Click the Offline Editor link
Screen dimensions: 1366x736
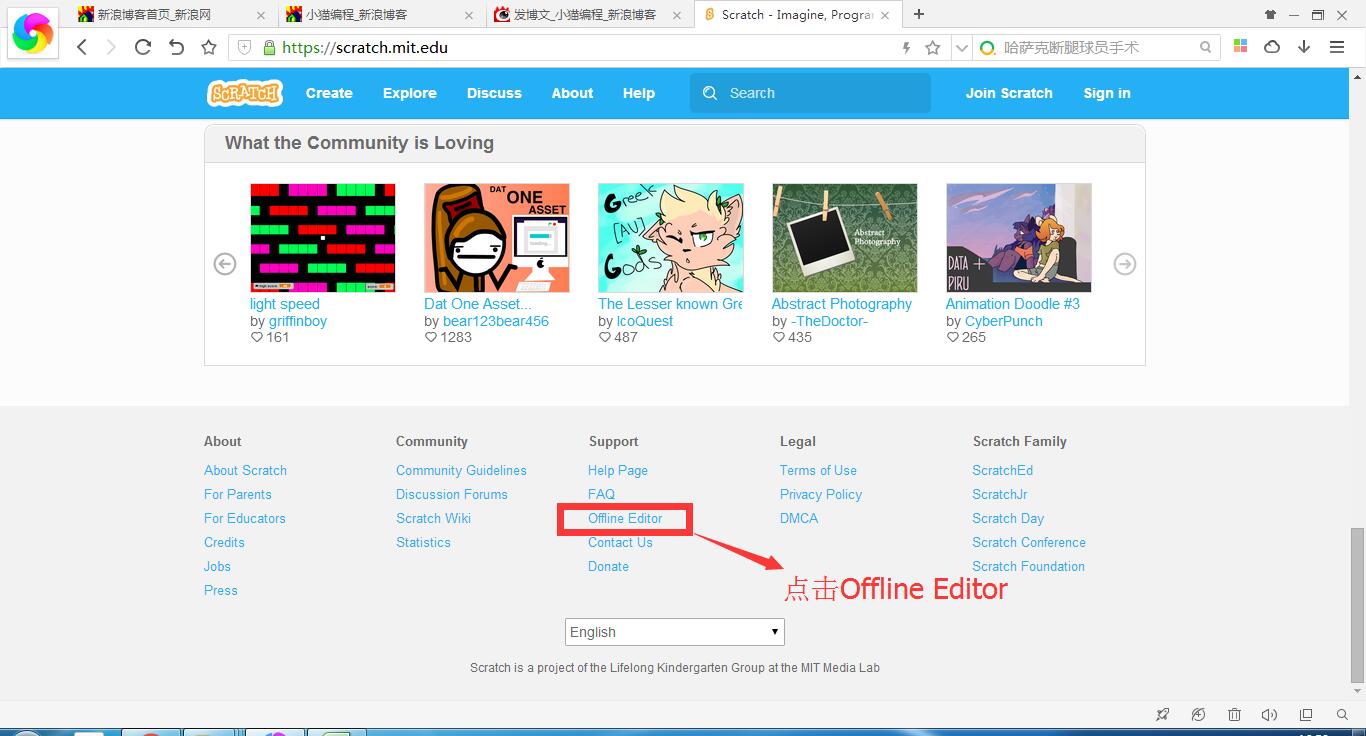[x=625, y=518]
